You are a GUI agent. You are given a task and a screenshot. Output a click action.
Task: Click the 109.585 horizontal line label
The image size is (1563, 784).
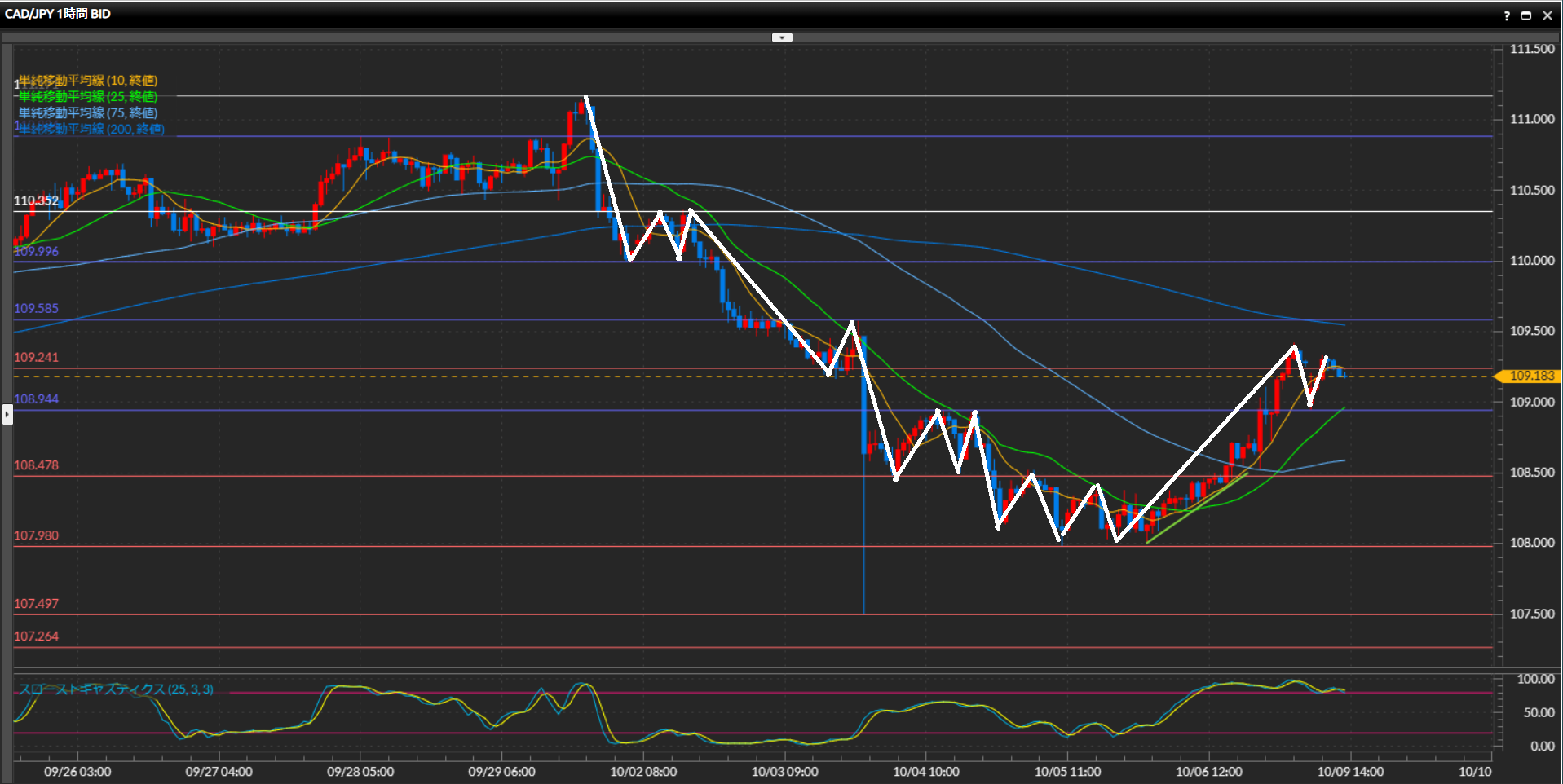click(36, 308)
